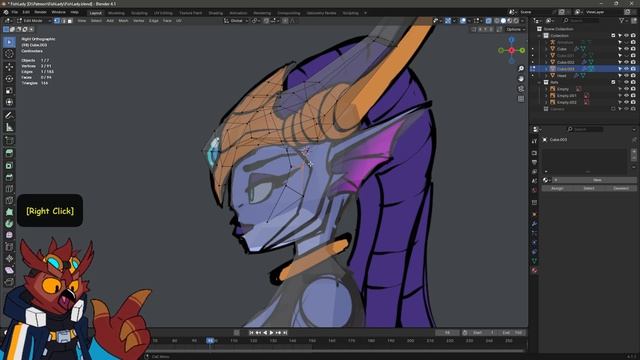Expand the Cube.002 outliner row
The image size is (640, 360).
click(546, 62)
